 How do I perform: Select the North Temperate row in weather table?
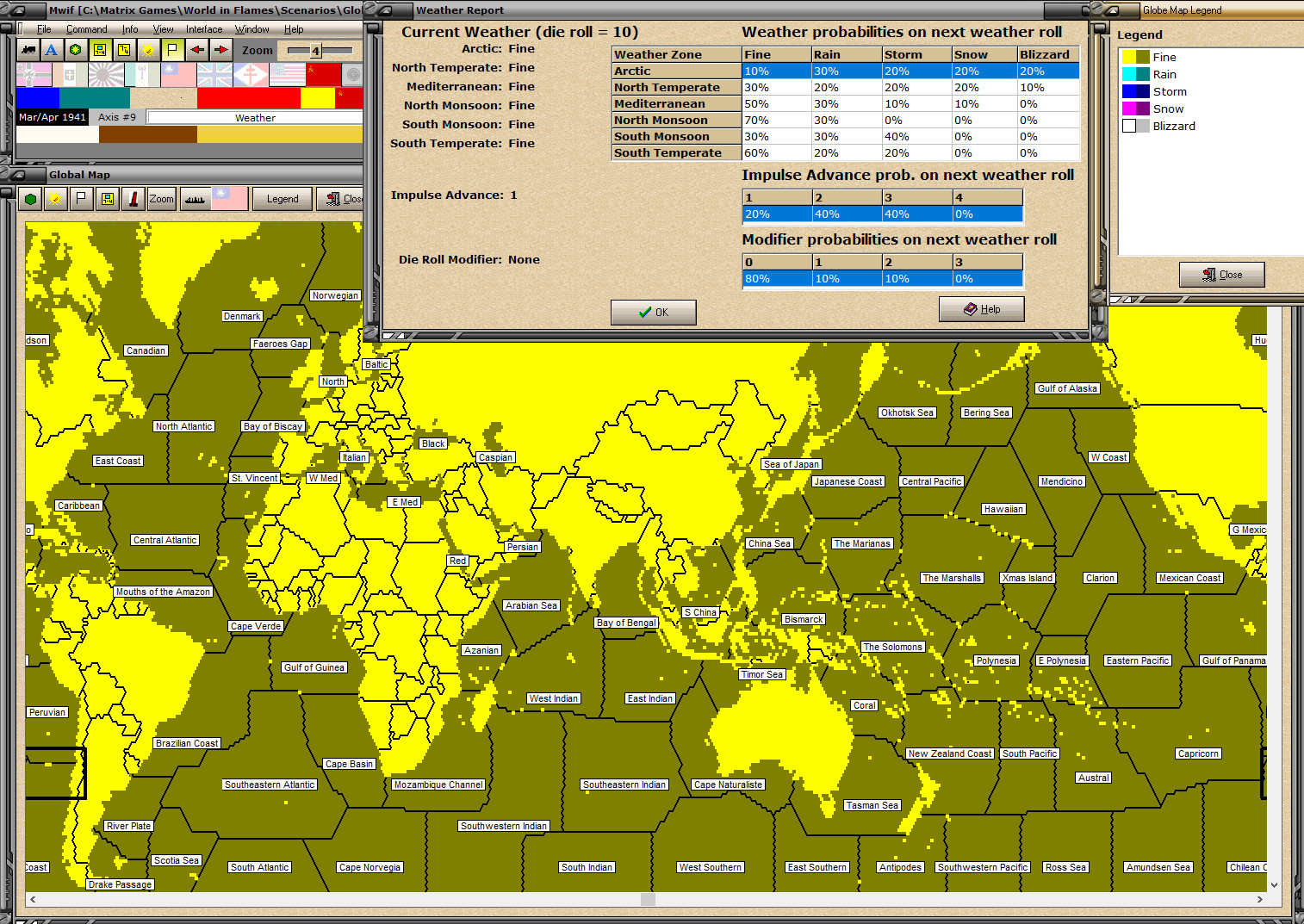point(845,88)
